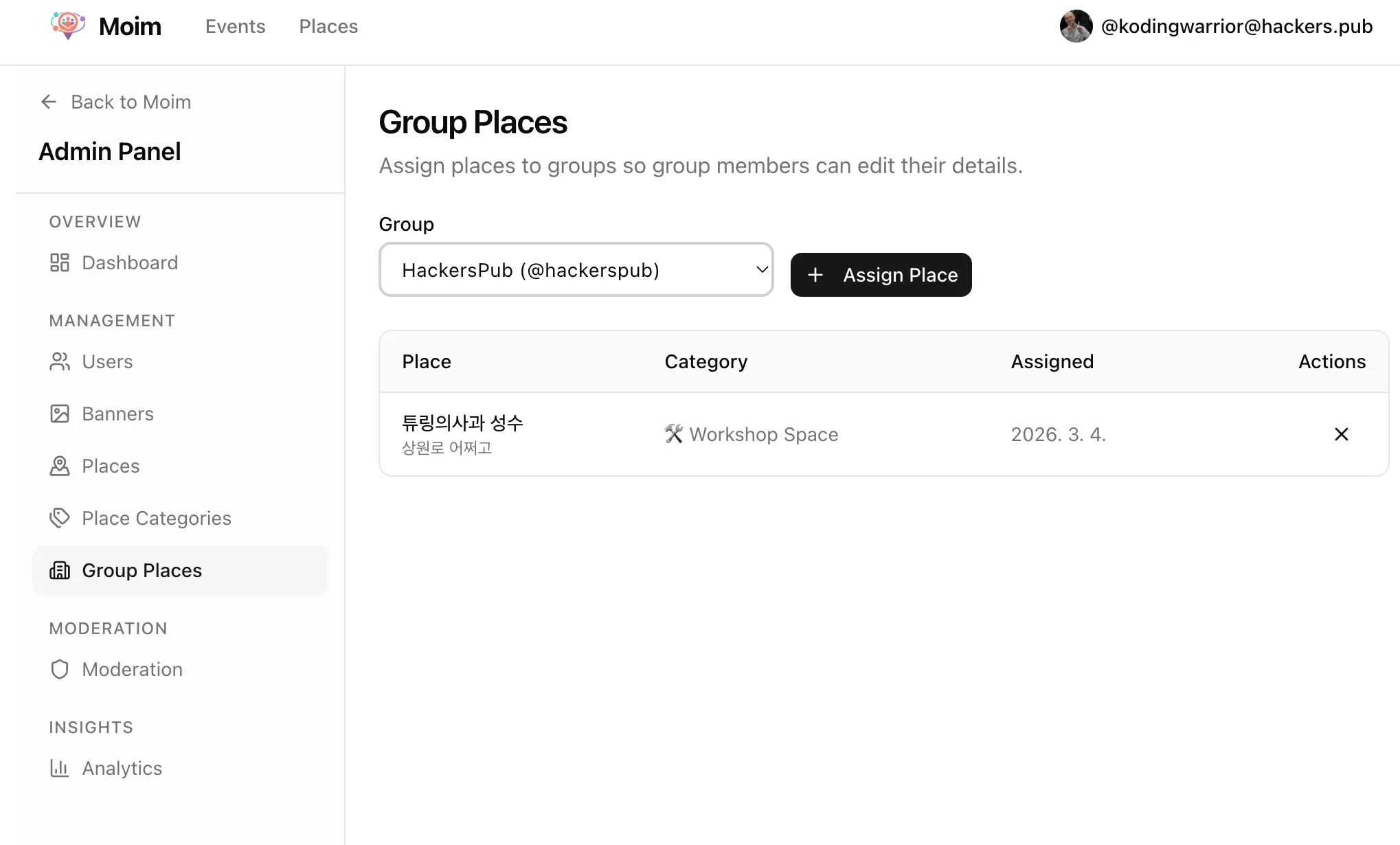Image resolution: width=1400 pixels, height=845 pixels.
Task: Click the 튜링의사과 성수 place name
Action: [462, 422]
